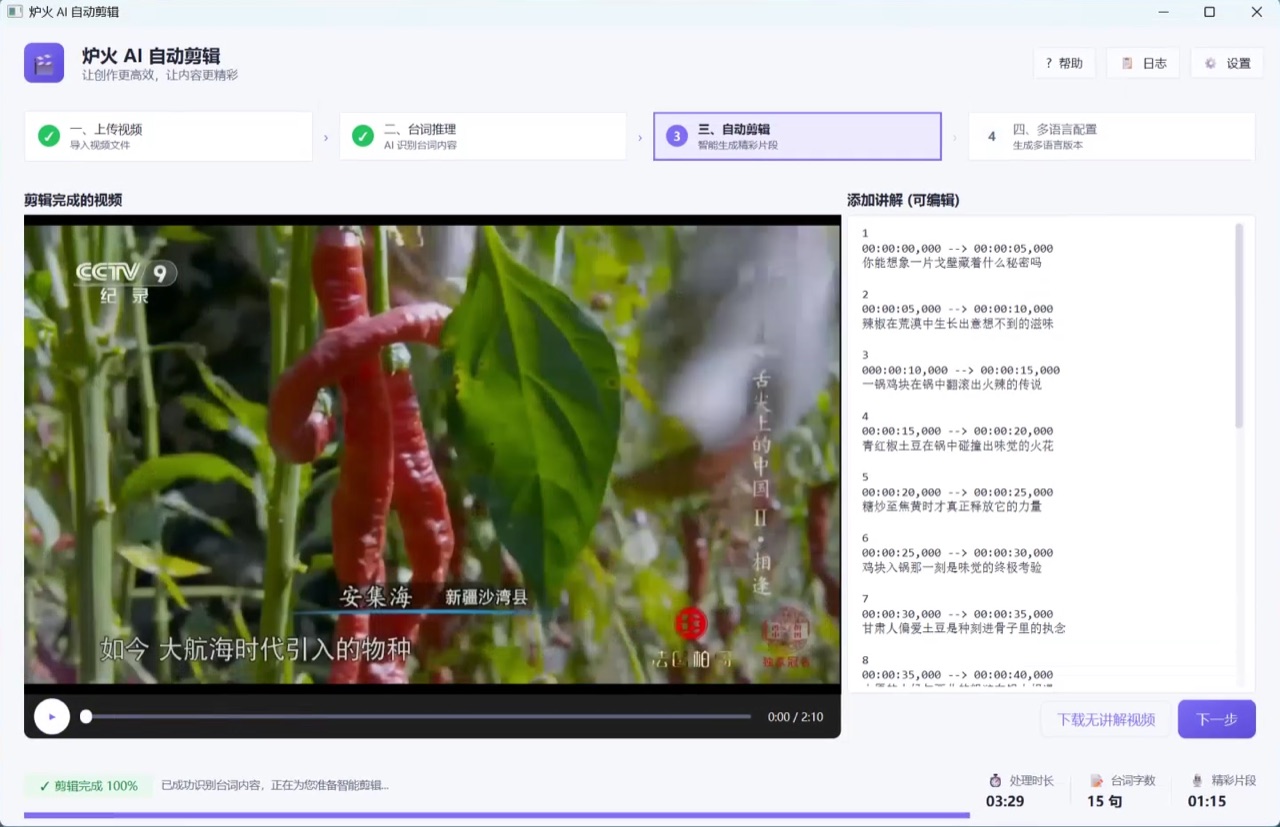1280x827 pixels.
Task: Open the 帮助 help button
Action: pos(1064,63)
